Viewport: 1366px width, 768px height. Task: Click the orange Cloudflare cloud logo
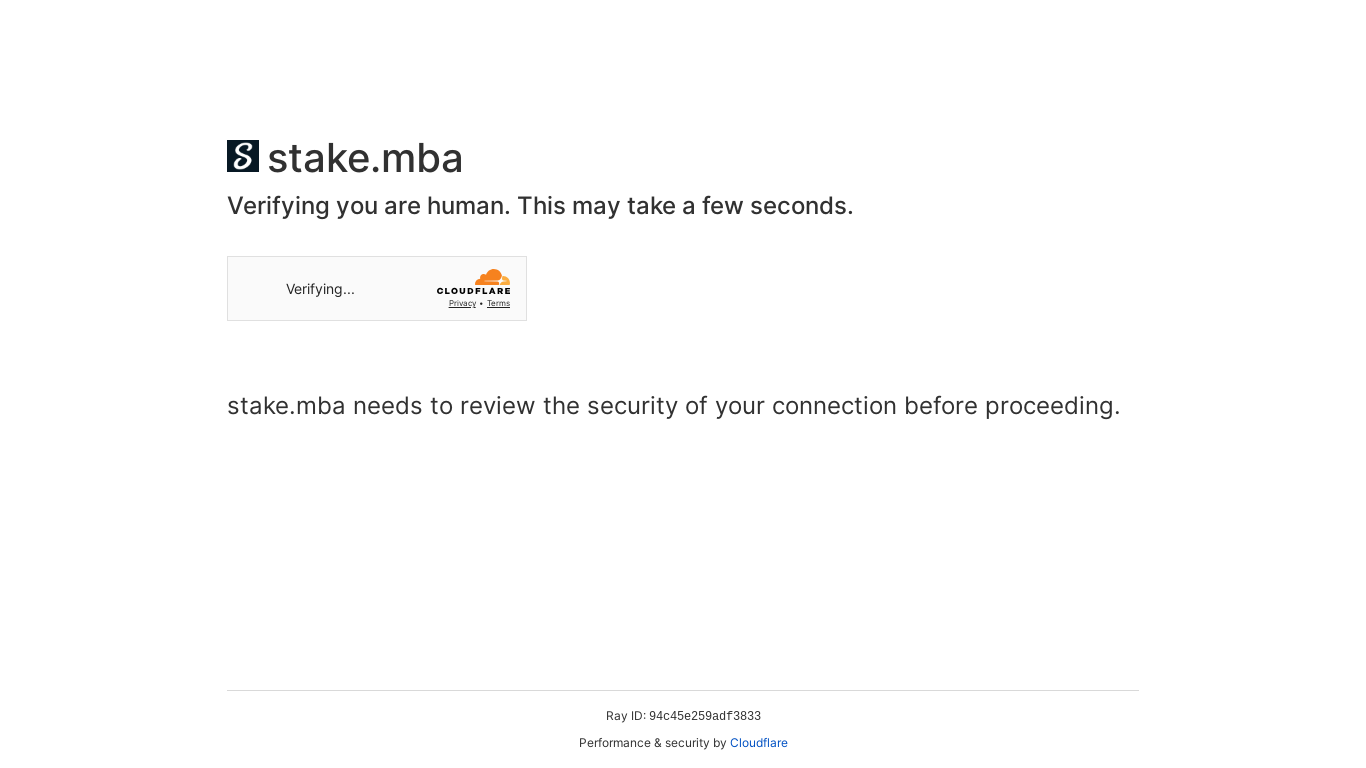point(493,277)
